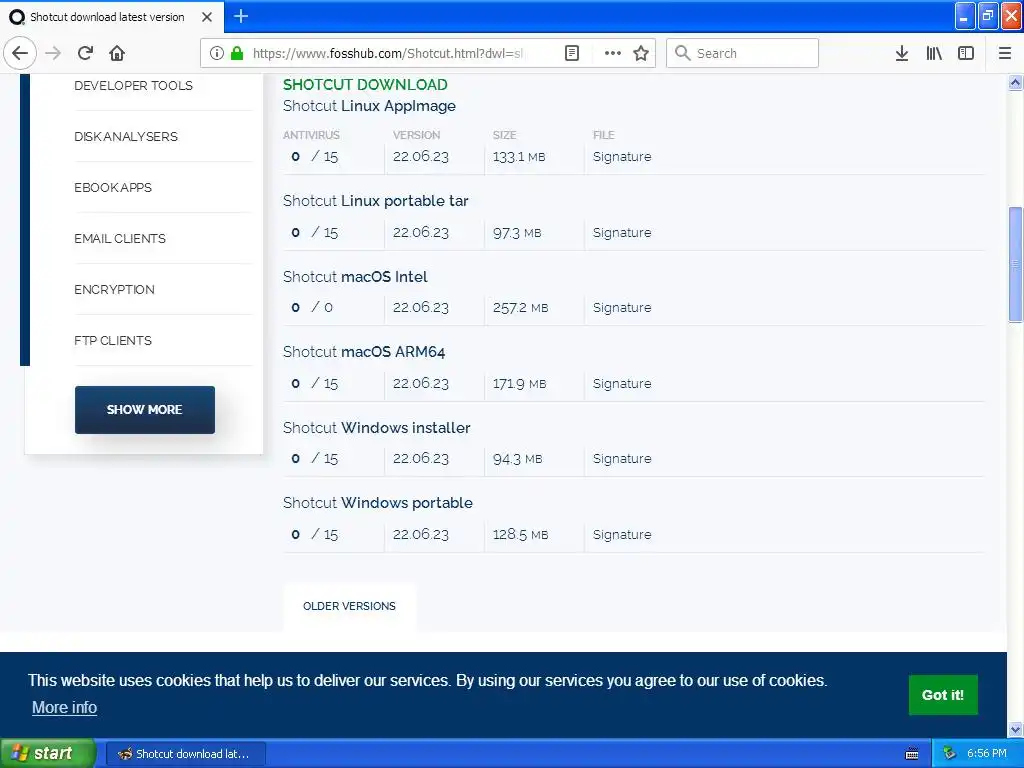
Task: Click the fosshub URL address bar
Action: (387, 53)
